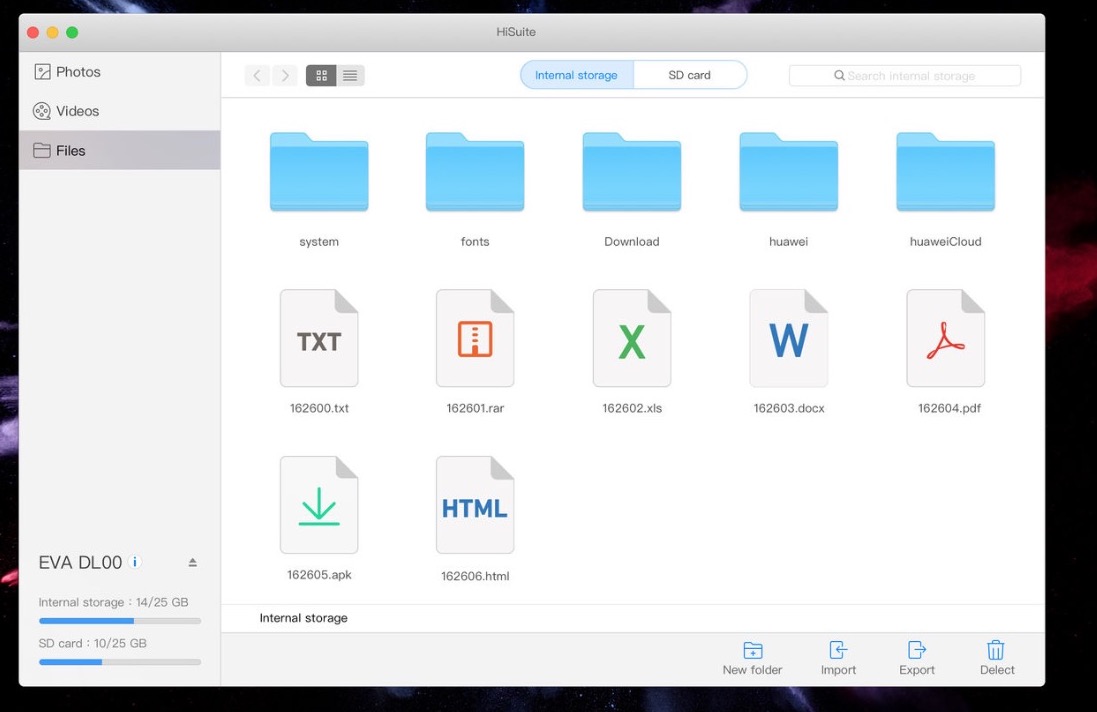Select the 162602.xls spreadsheet icon
Viewport: 1097px width, 712px height.
pos(632,338)
